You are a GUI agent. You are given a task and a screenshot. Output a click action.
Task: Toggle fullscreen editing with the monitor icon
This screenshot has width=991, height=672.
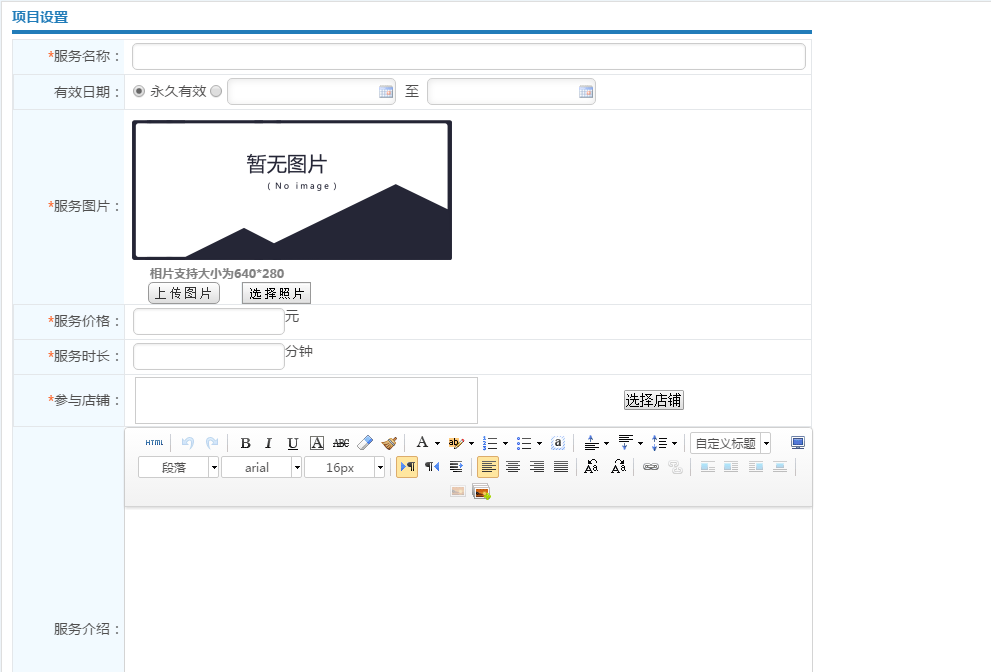[x=797, y=443]
